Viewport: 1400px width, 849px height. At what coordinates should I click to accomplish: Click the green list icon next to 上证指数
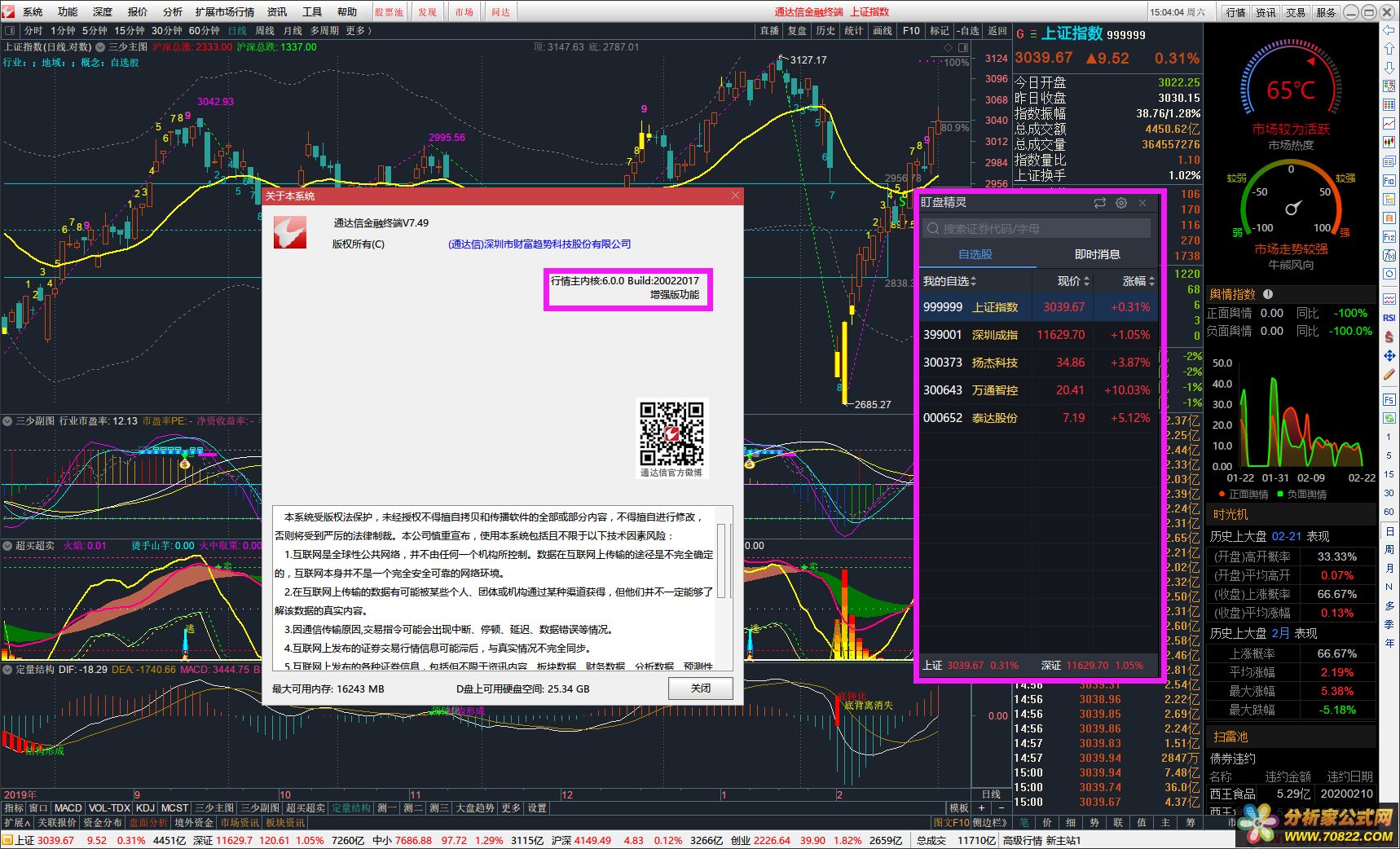[1033, 34]
